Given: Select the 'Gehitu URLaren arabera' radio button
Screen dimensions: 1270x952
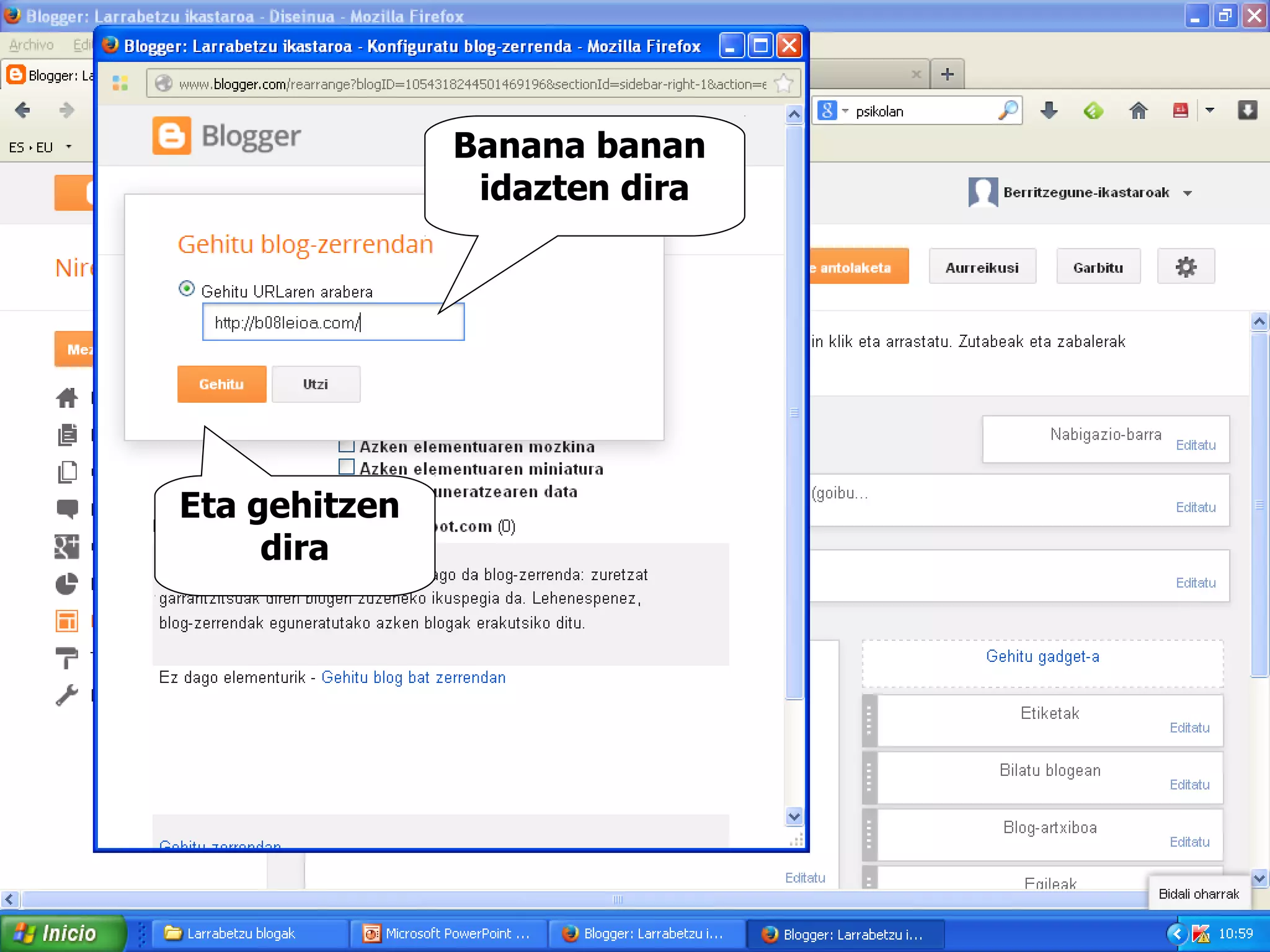Looking at the screenshot, I should [186, 289].
